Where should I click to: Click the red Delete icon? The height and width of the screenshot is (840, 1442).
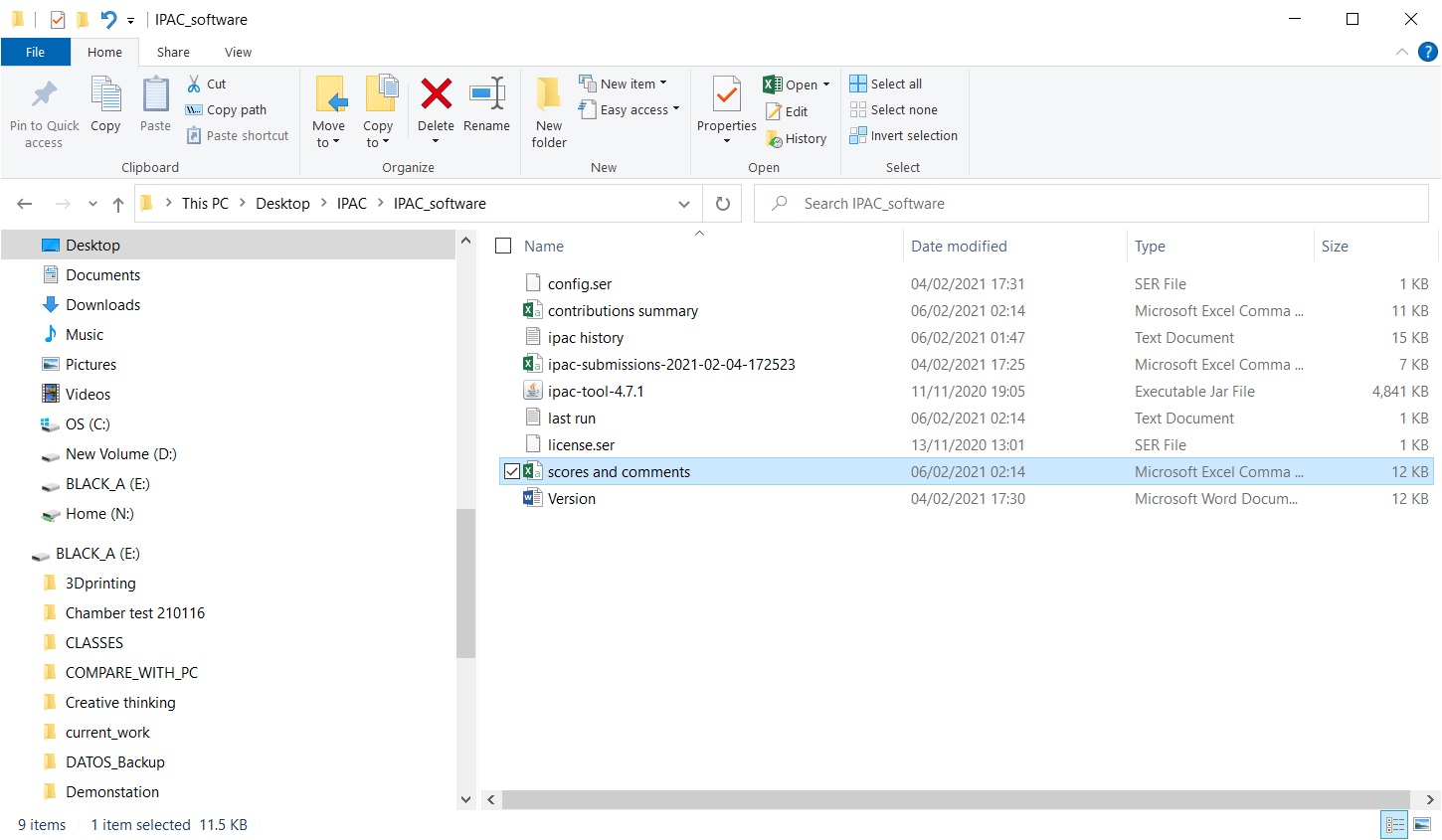[x=436, y=94]
